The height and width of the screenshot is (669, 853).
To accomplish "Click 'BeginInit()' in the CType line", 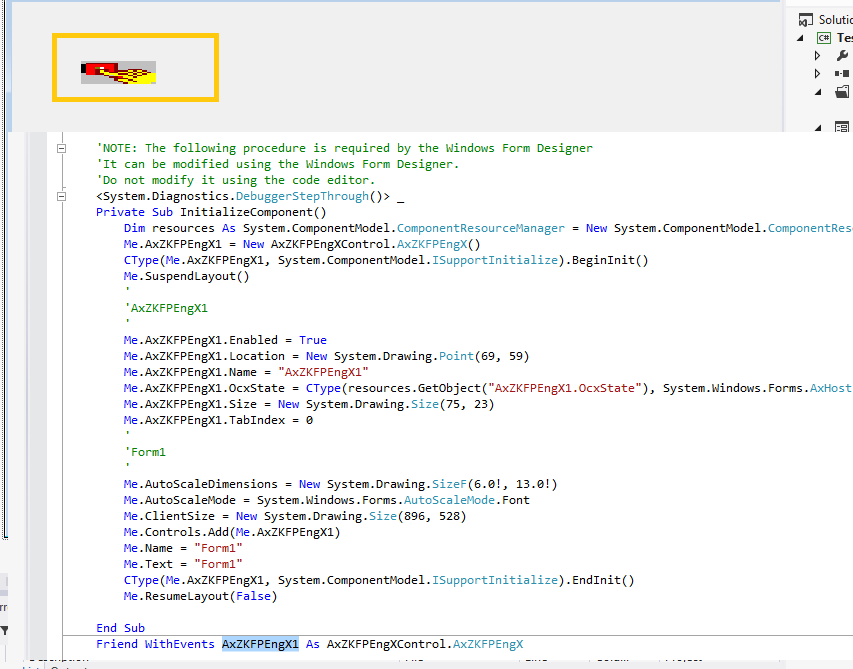I will point(610,260).
